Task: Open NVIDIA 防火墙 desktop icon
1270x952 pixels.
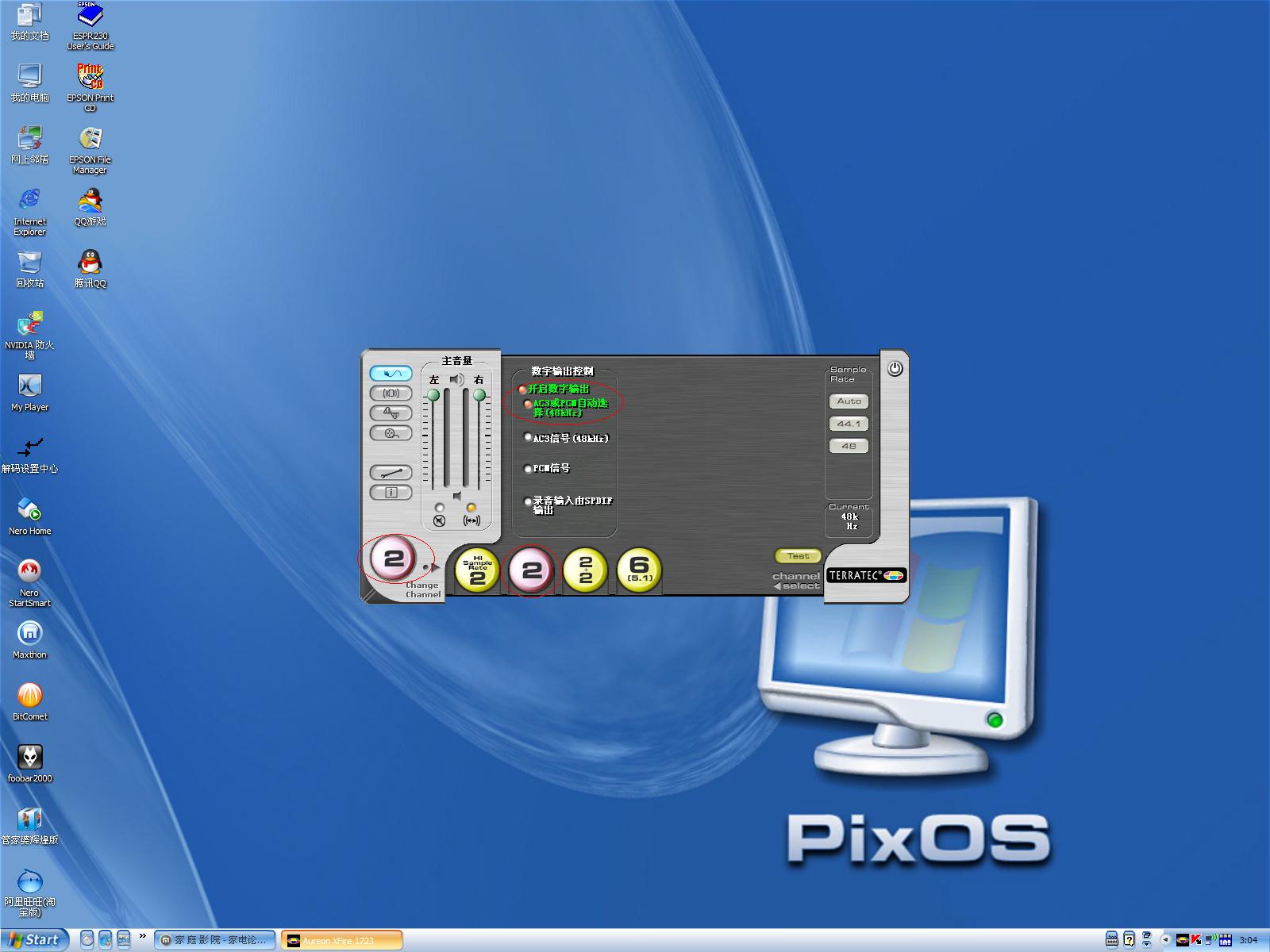Action: coord(29,336)
